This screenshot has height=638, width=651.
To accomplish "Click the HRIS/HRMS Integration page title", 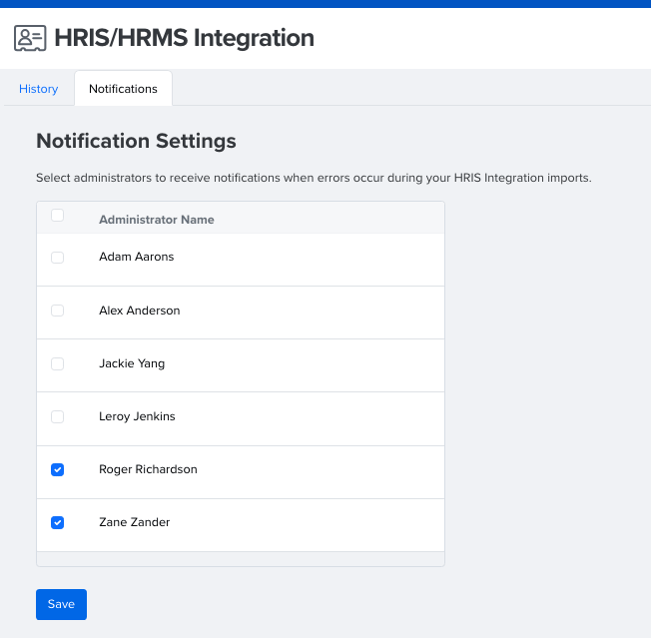I will 184,38.
